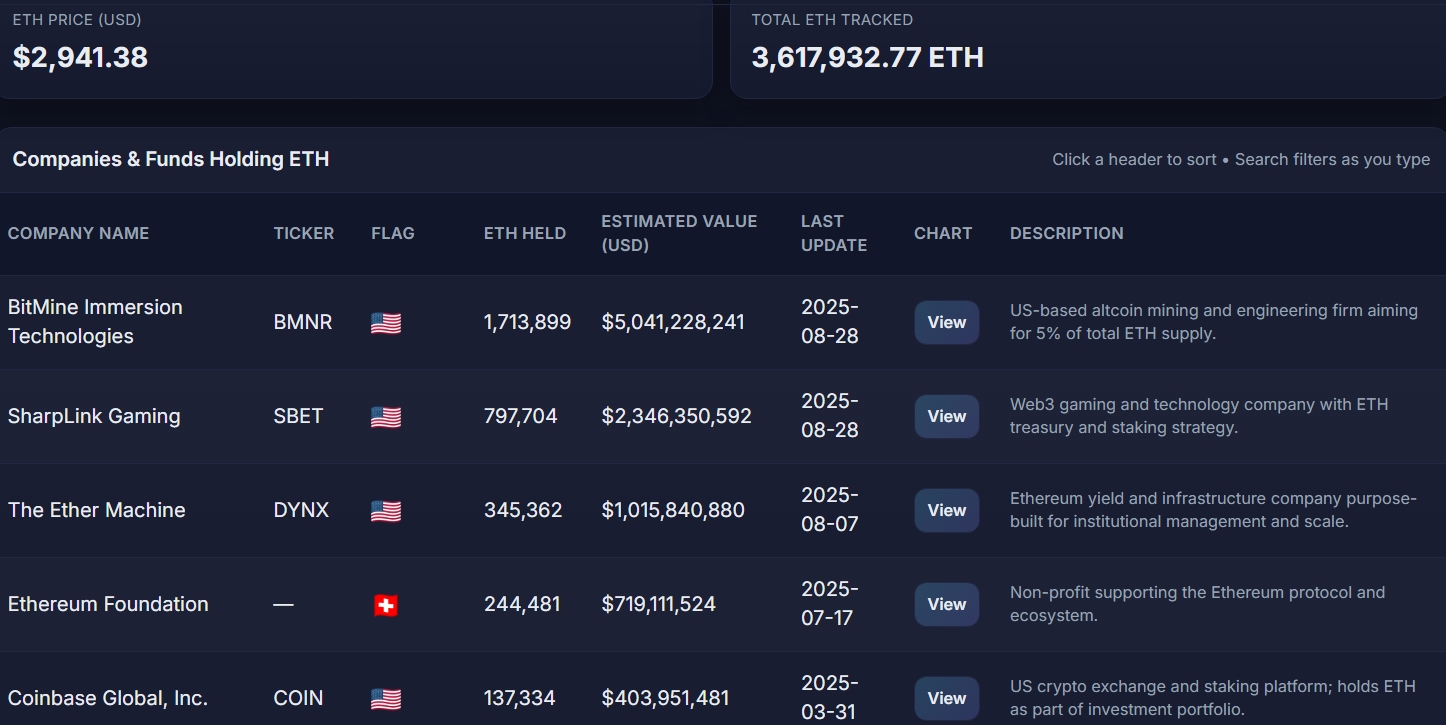Select the Coinbase Global, Inc. name
The width and height of the screenshot is (1446, 725).
[108, 698]
